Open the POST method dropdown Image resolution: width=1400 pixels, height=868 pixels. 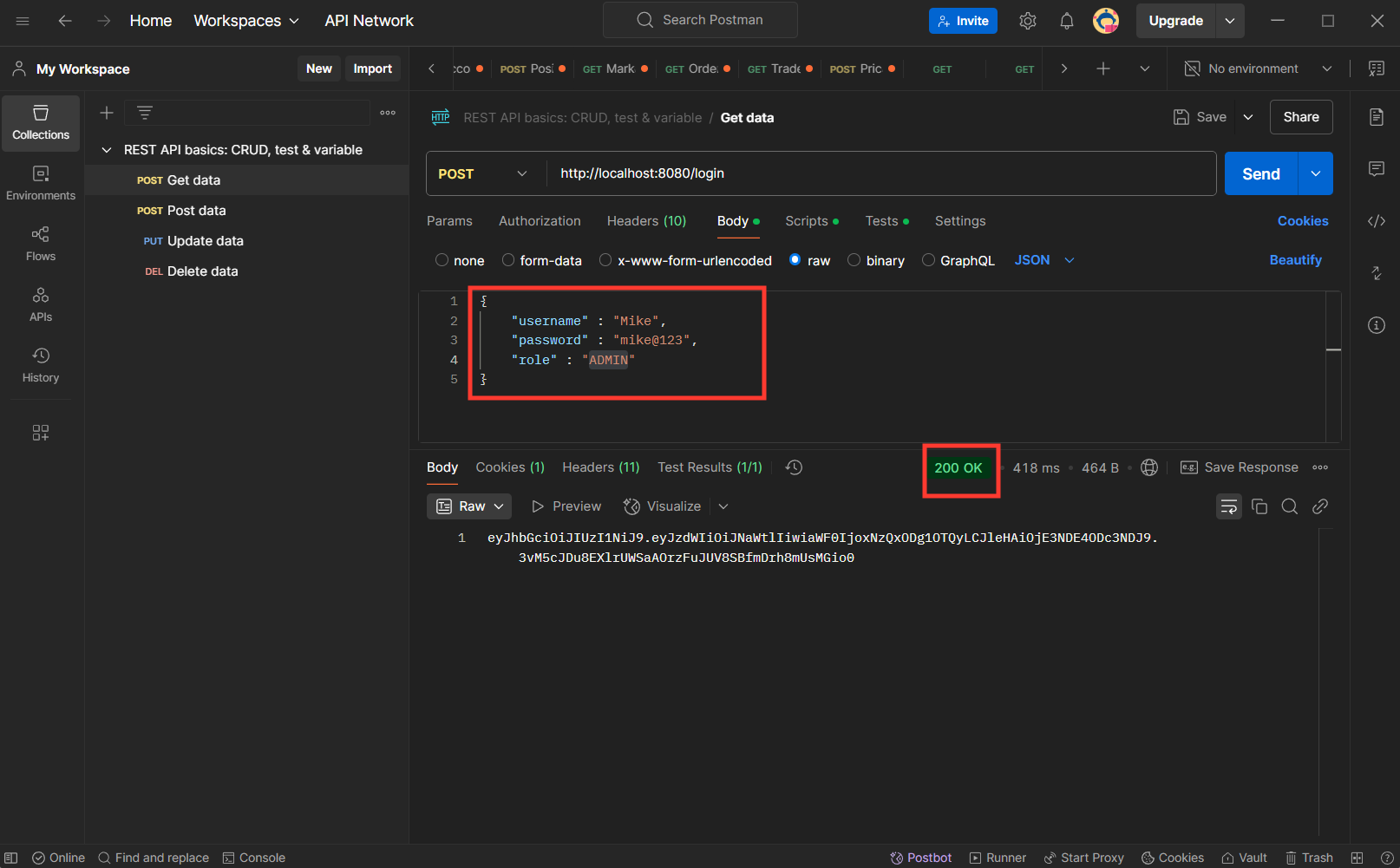click(x=482, y=173)
